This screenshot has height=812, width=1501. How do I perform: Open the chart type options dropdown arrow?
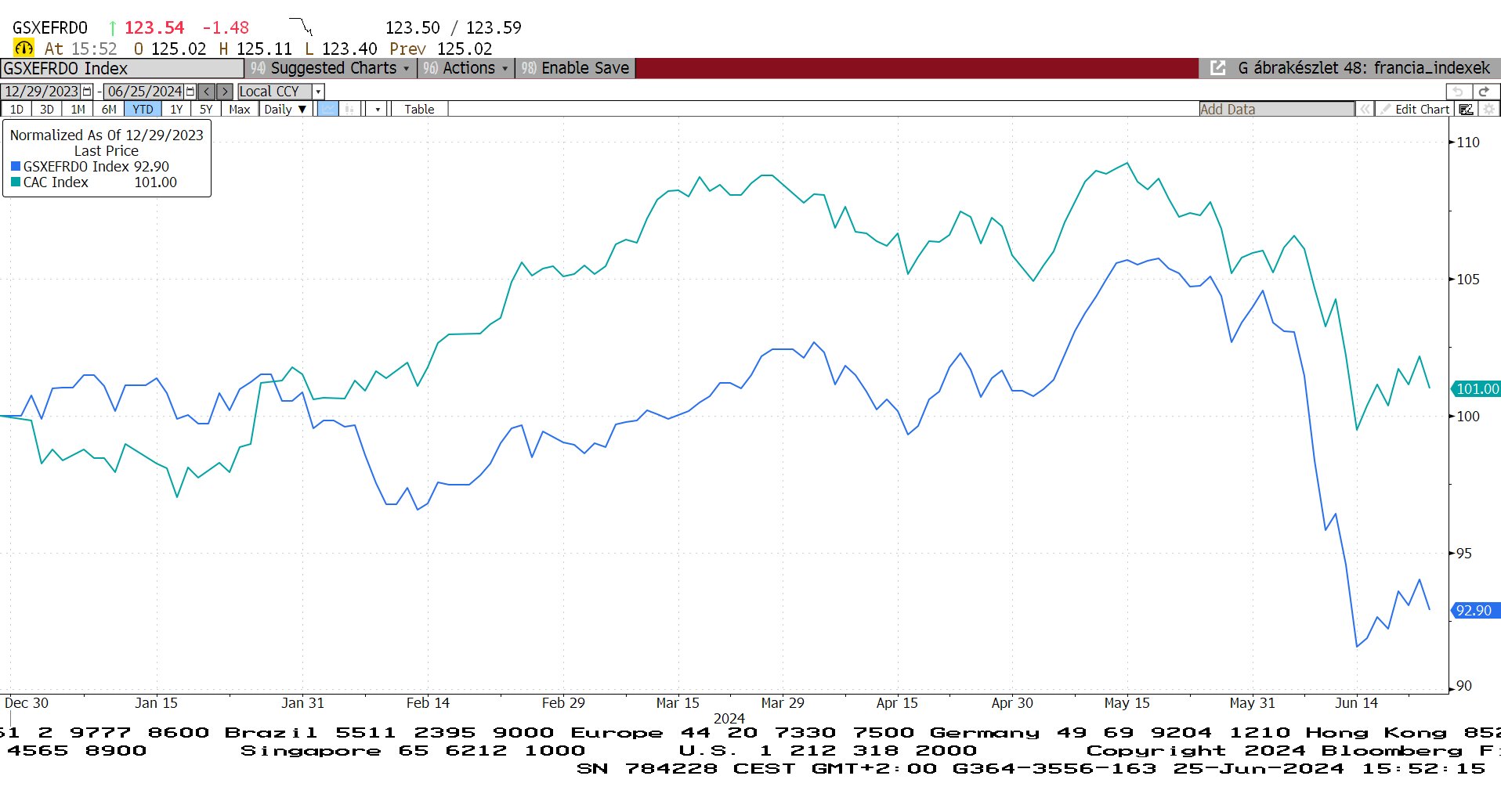(x=378, y=110)
